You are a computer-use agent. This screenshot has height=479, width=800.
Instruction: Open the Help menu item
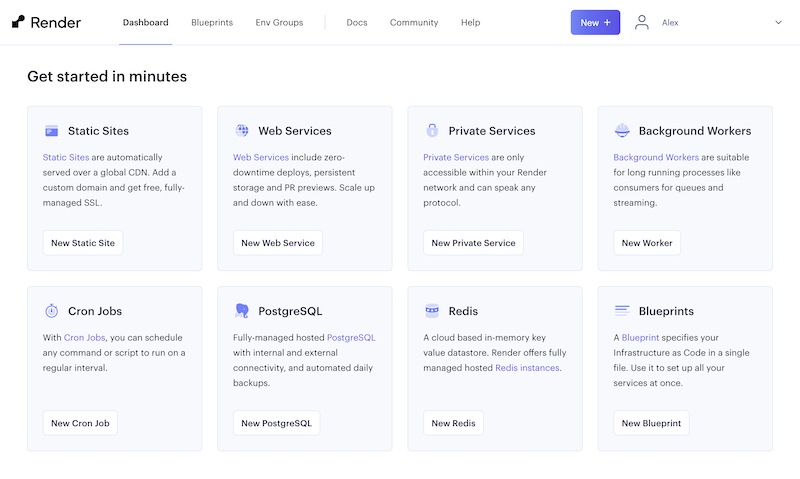(470, 22)
